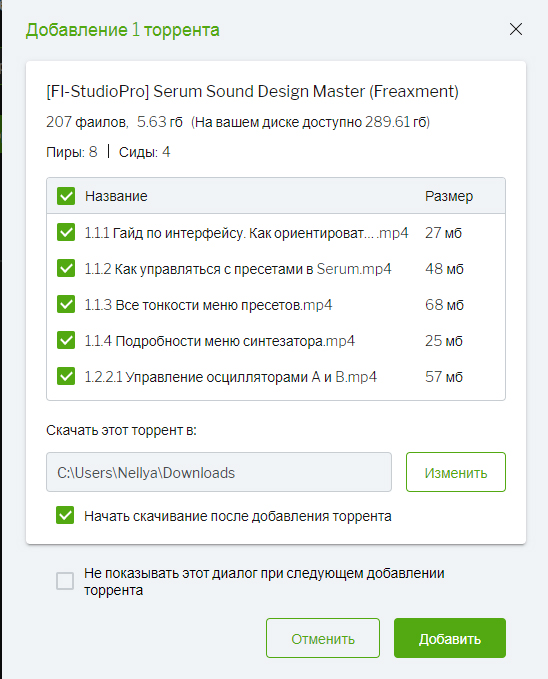
Task: Toggle the select-all Название checkbox
Action: [x=66, y=196]
